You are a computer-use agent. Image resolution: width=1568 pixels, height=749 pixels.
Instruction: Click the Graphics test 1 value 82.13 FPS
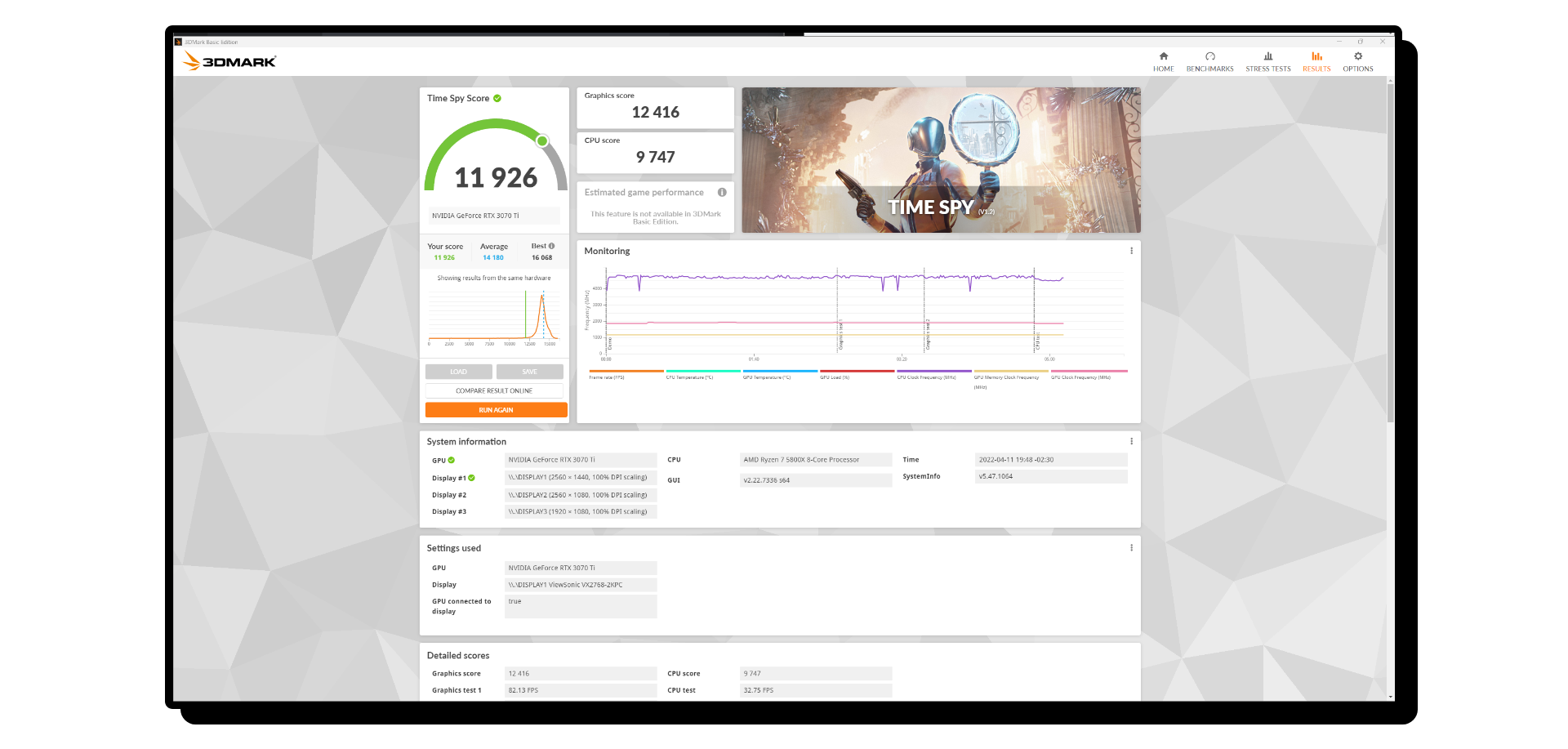[x=581, y=690]
